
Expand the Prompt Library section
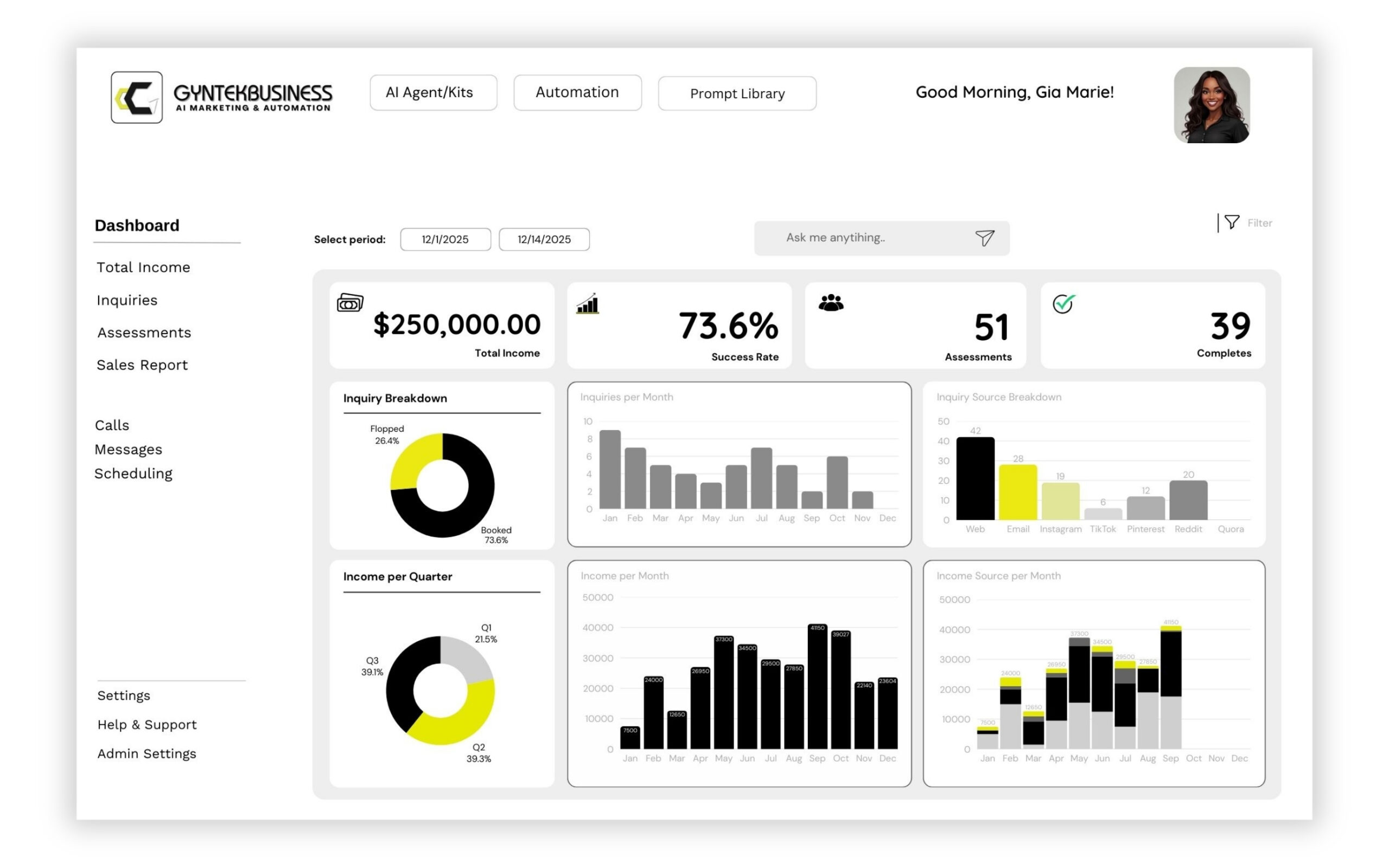pyautogui.click(x=737, y=93)
